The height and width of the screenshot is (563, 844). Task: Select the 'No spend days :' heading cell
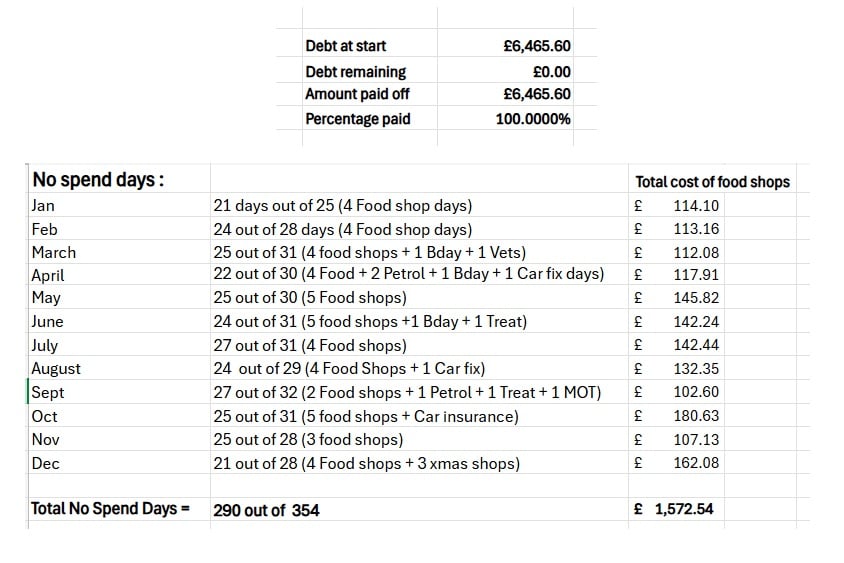tap(98, 180)
